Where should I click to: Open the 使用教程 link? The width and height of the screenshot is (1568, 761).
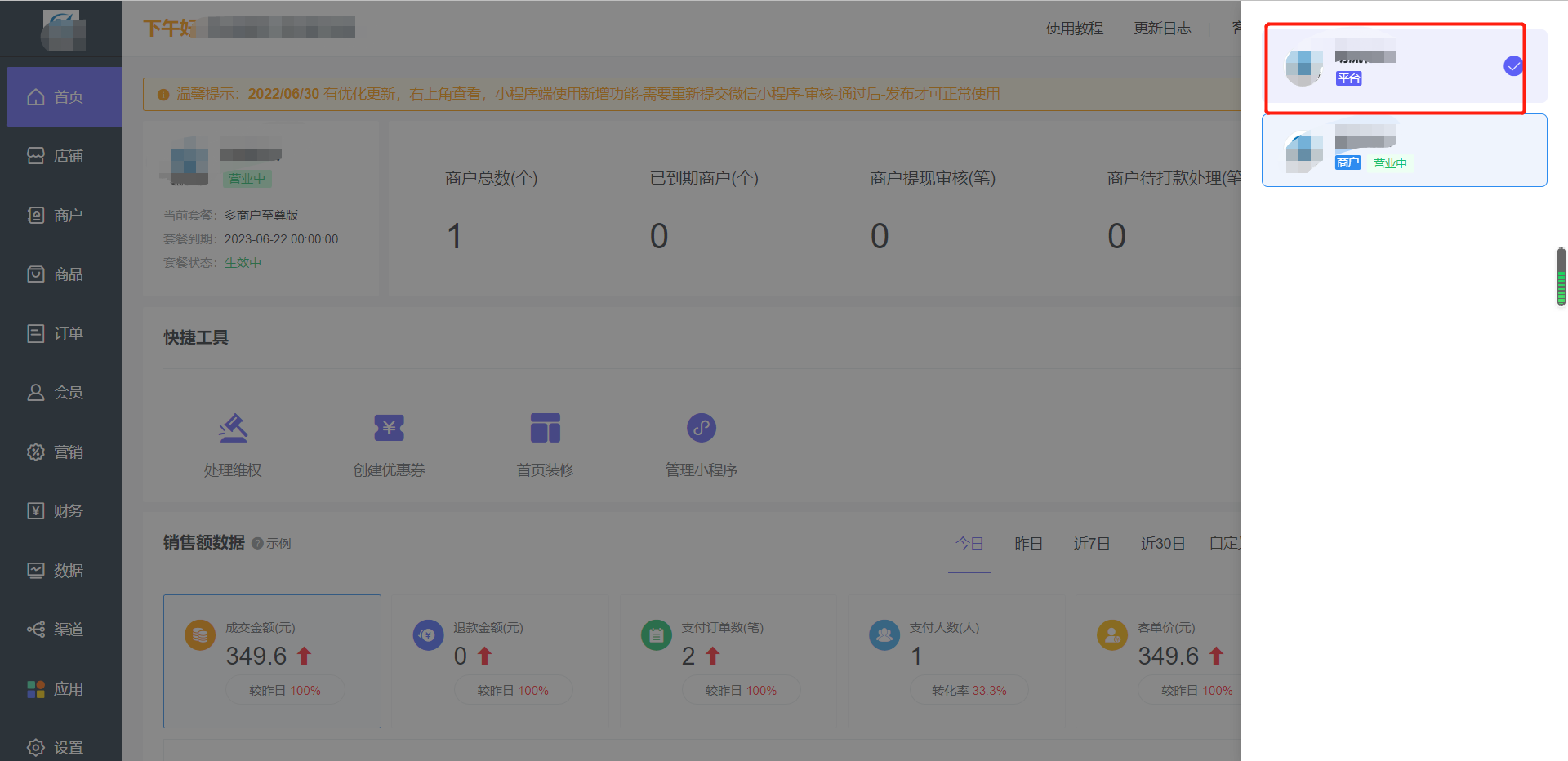coord(1075,29)
